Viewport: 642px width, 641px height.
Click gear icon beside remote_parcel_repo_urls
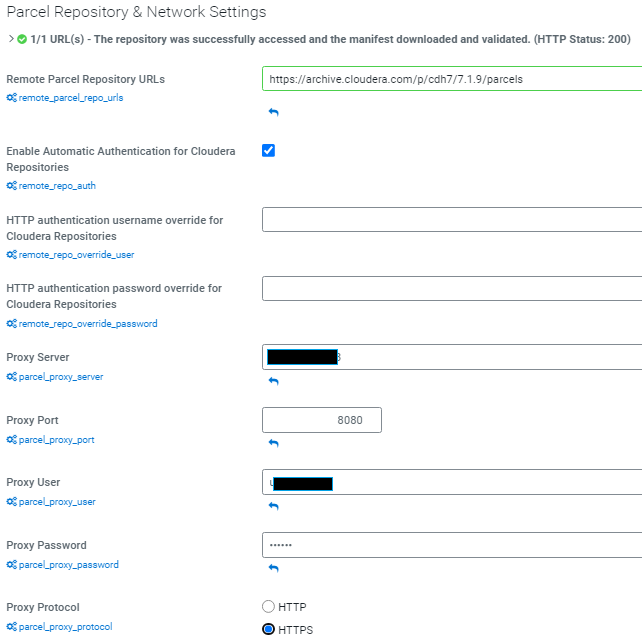(x=11, y=97)
